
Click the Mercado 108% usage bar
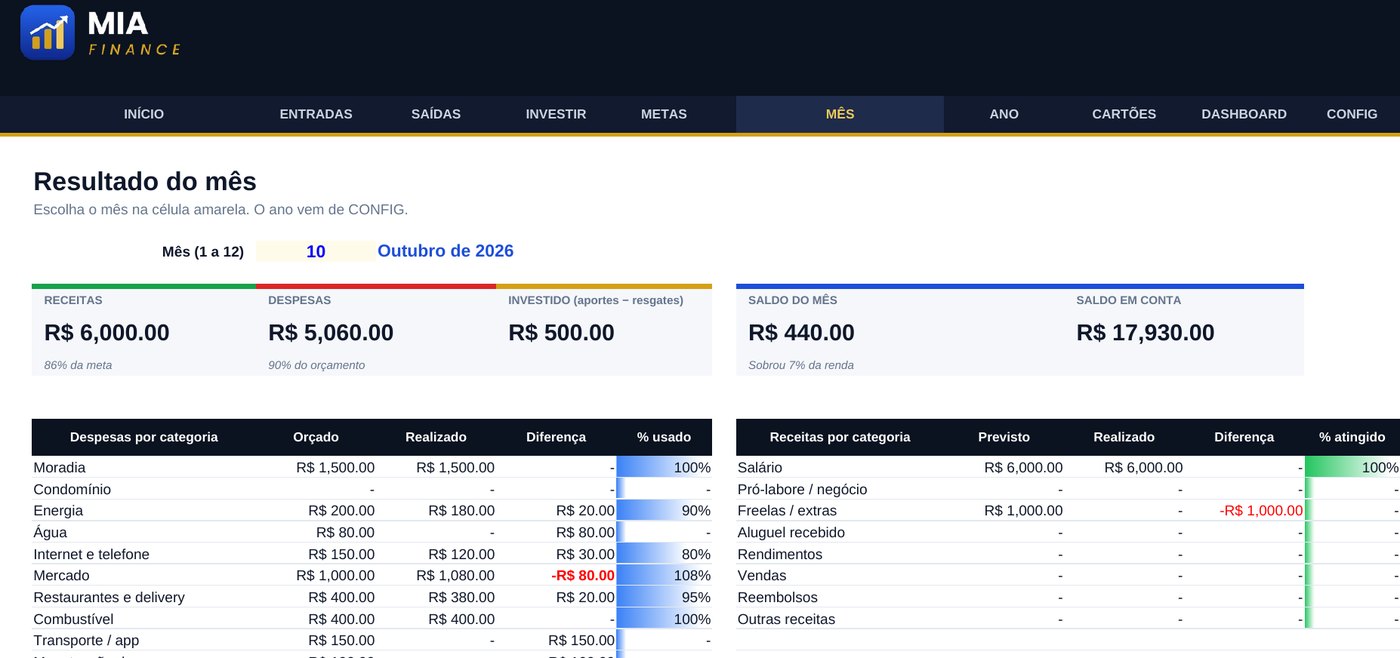click(664, 575)
